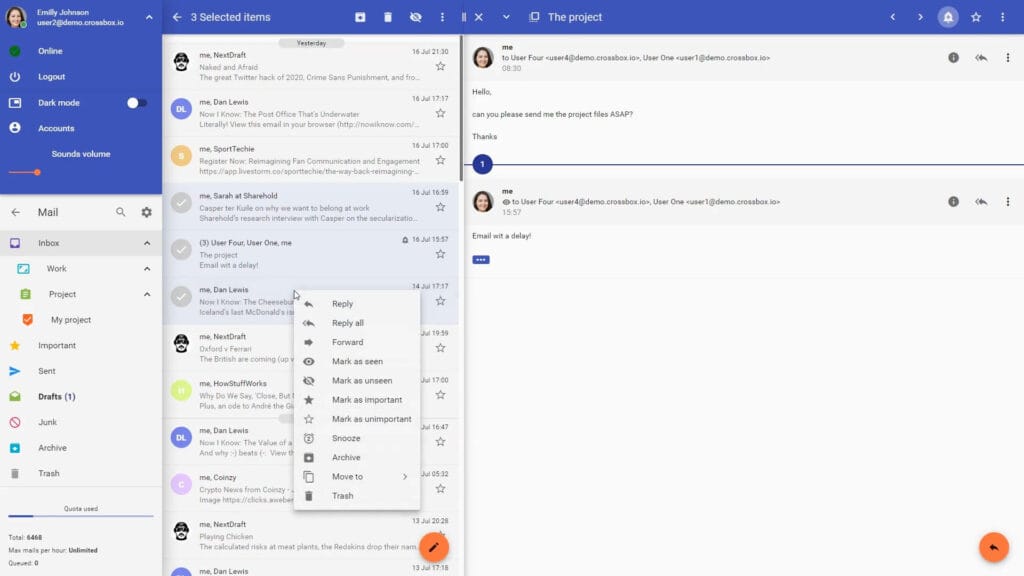Deselect the Sarah at Sharehold email checkmark
This screenshot has width=1024, height=576.
coord(181,202)
